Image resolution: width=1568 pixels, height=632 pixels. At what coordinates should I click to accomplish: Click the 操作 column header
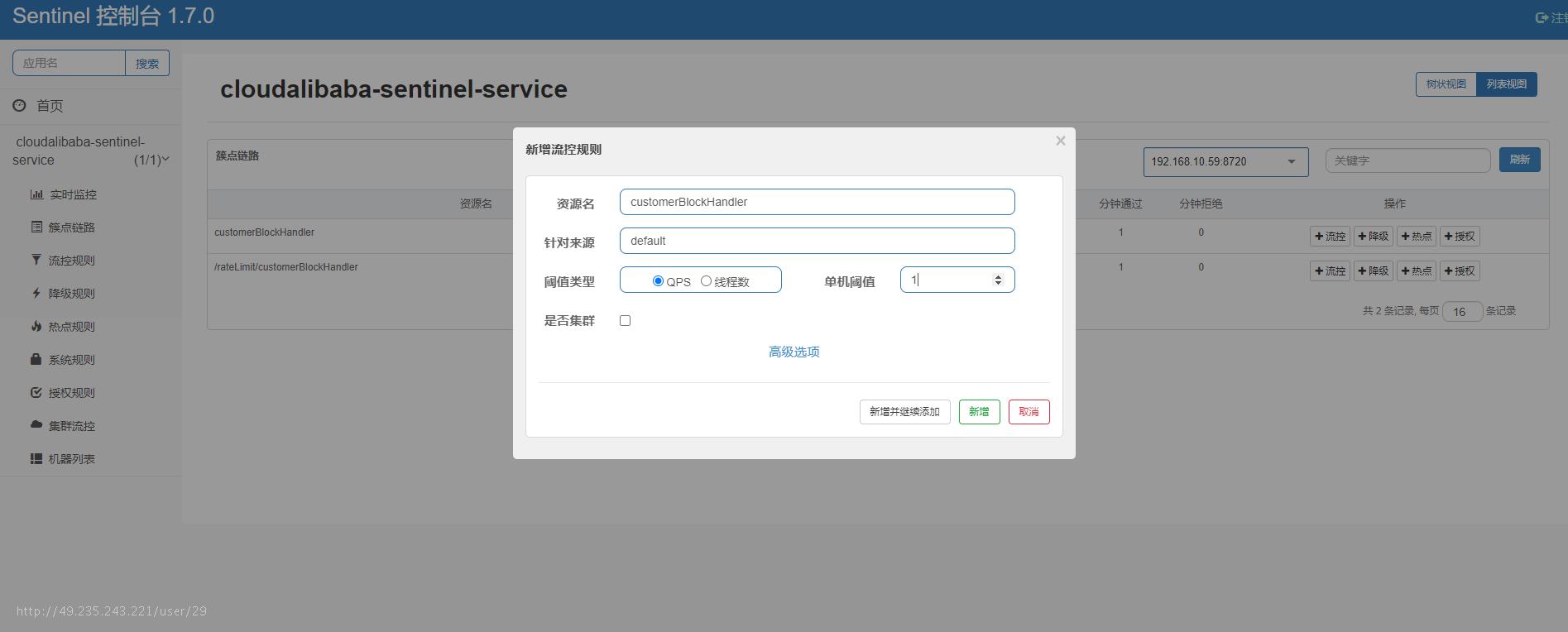[x=1394, y=203]
